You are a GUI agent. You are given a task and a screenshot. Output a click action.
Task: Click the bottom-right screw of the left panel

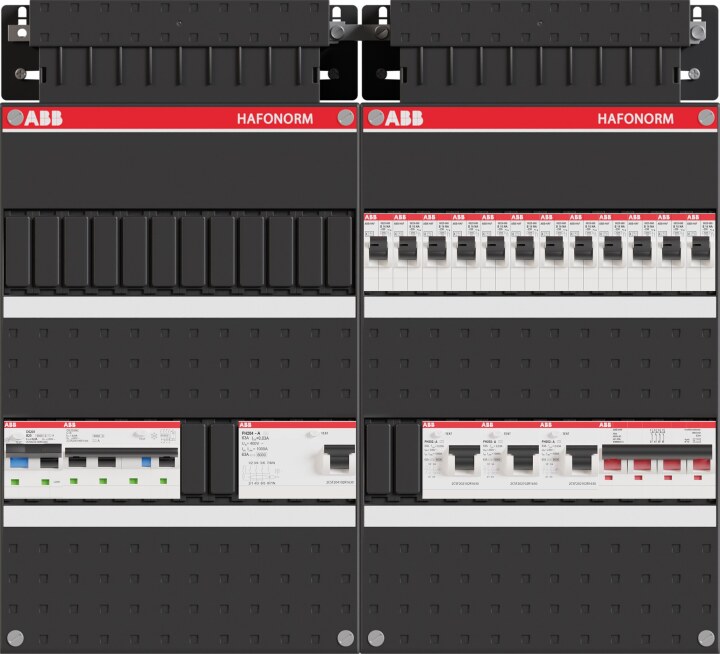[x=345, y=638]
